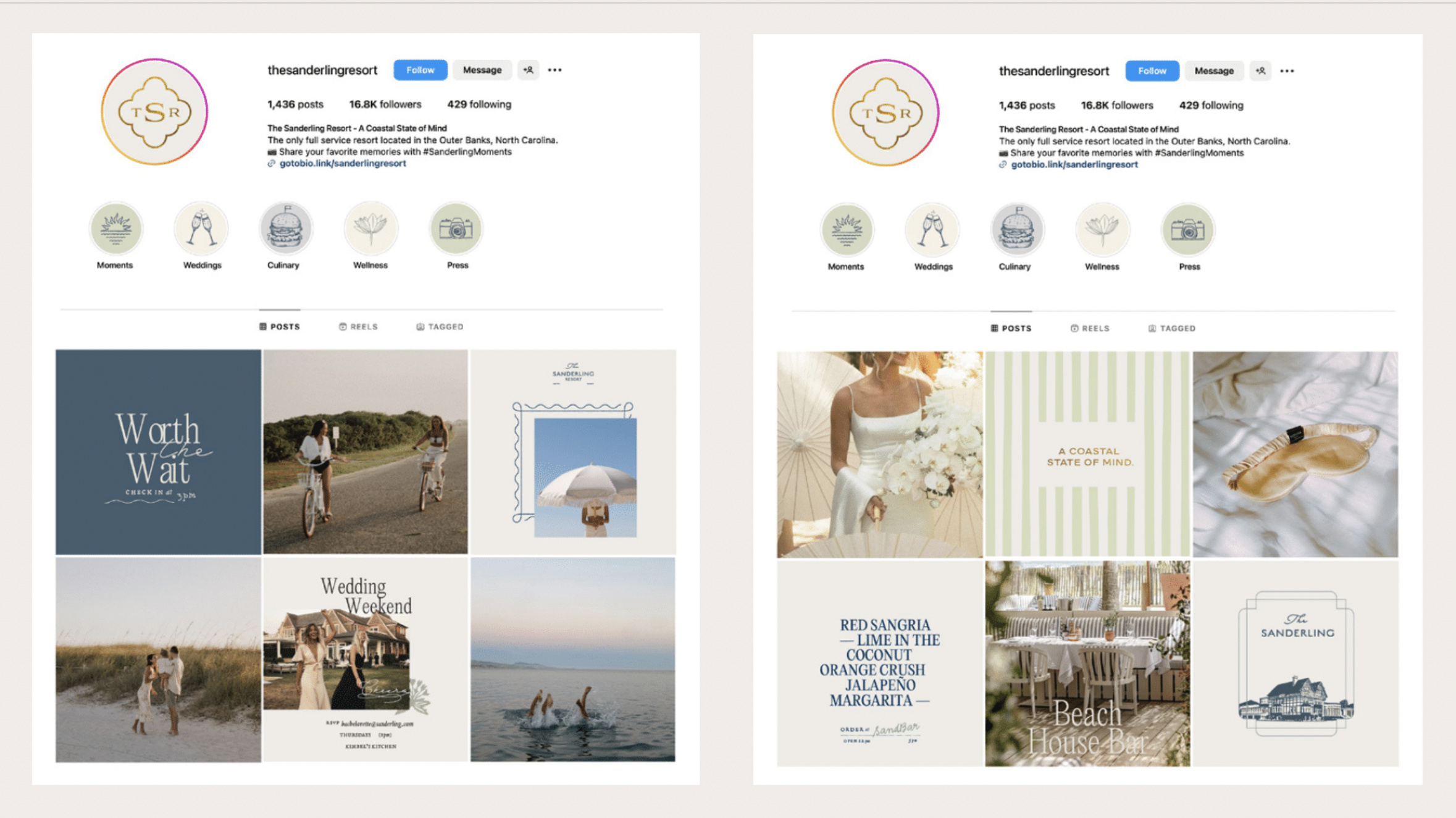Open the TSR profile picture in the left profile
This screenshot has width=1456, height=818.
point(154,112)
